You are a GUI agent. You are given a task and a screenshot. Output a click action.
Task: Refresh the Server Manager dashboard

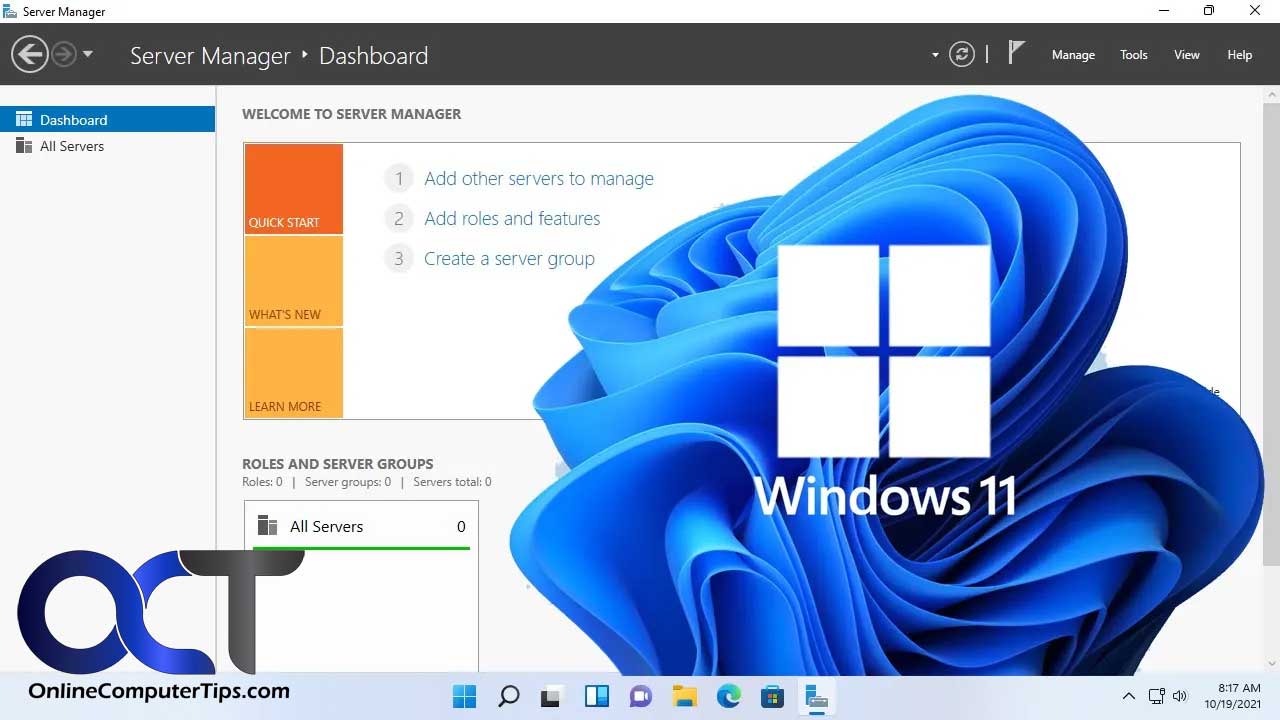(961, 54)
